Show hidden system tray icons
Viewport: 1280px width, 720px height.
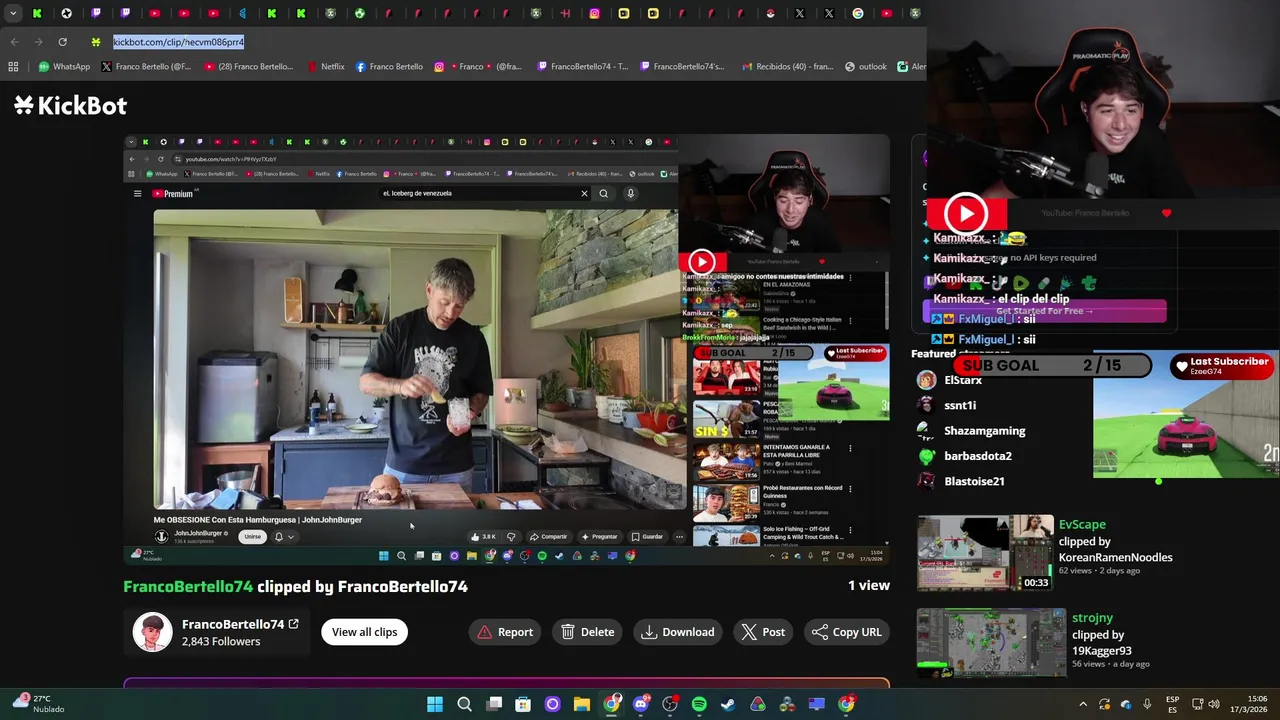pyautogui.click(x=1083, y=704)
